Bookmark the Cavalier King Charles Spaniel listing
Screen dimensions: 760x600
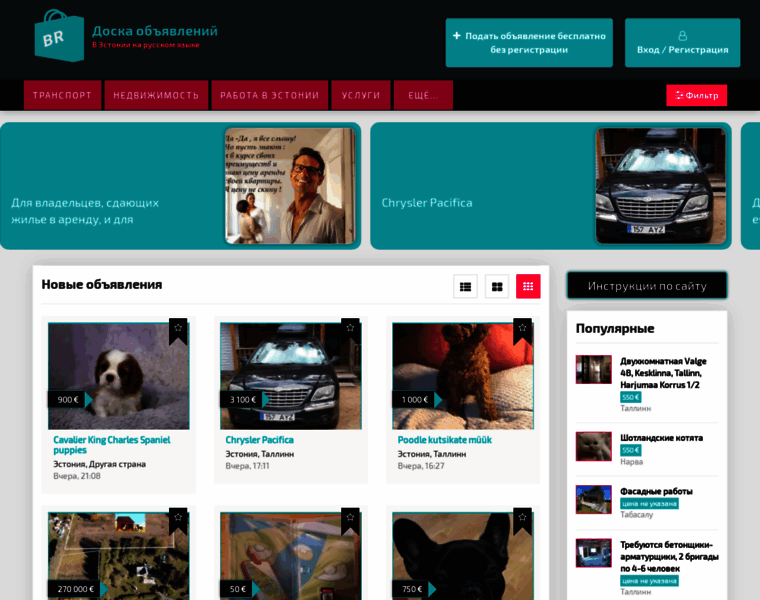click(x=178, y=331)
